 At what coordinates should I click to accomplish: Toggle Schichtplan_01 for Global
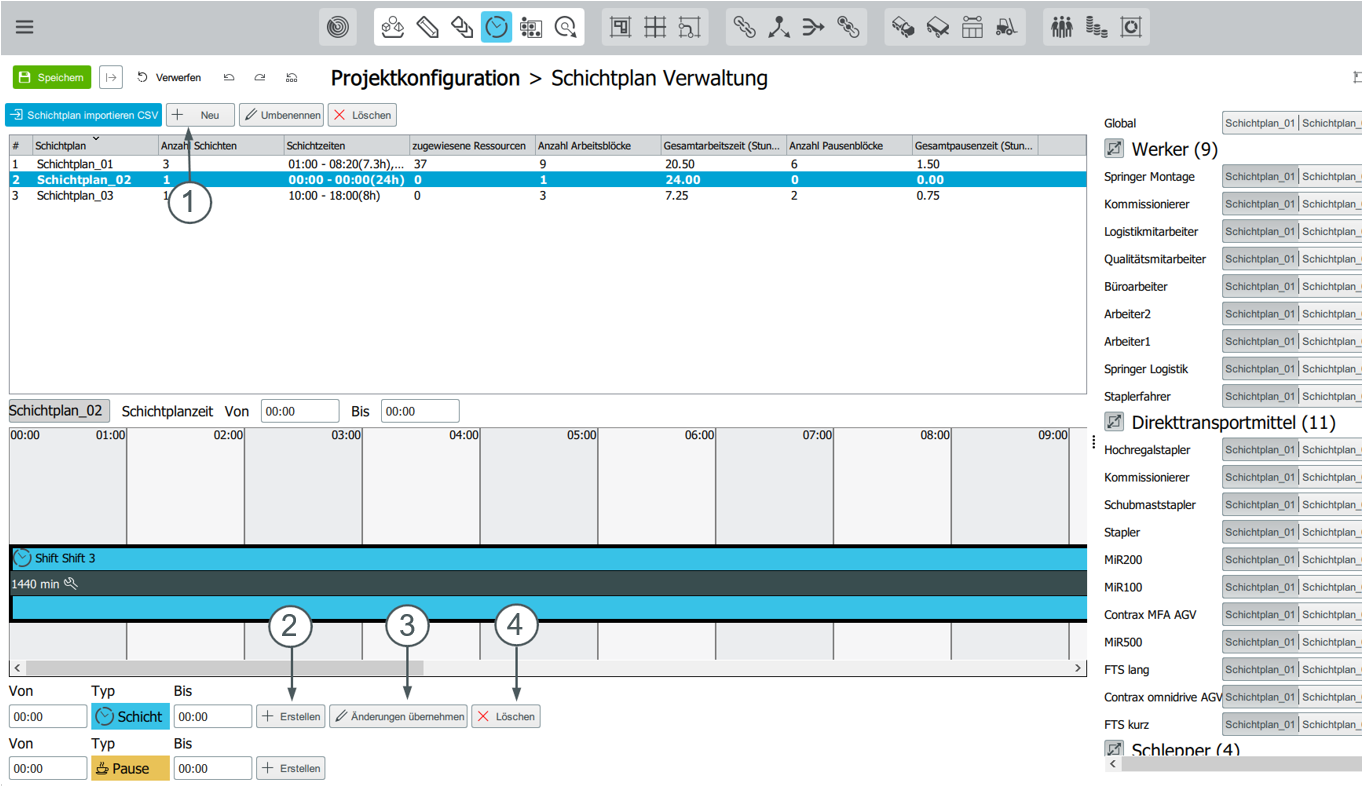(1260, 123)
